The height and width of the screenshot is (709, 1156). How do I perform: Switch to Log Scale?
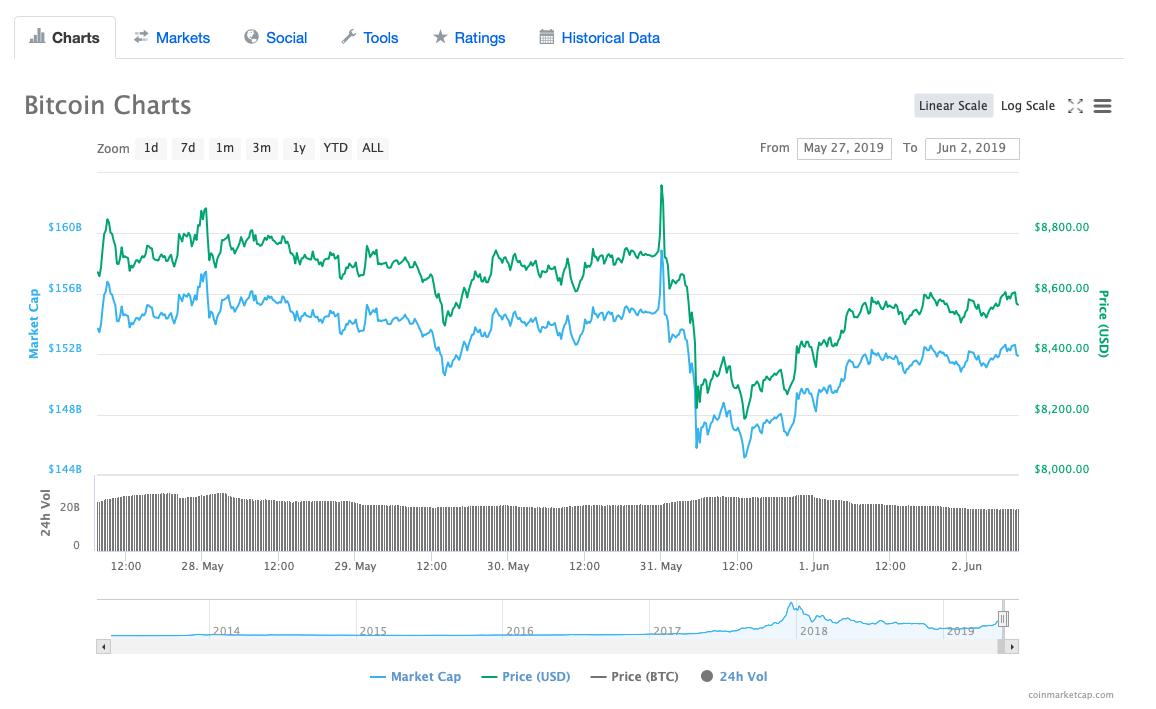1027,106
